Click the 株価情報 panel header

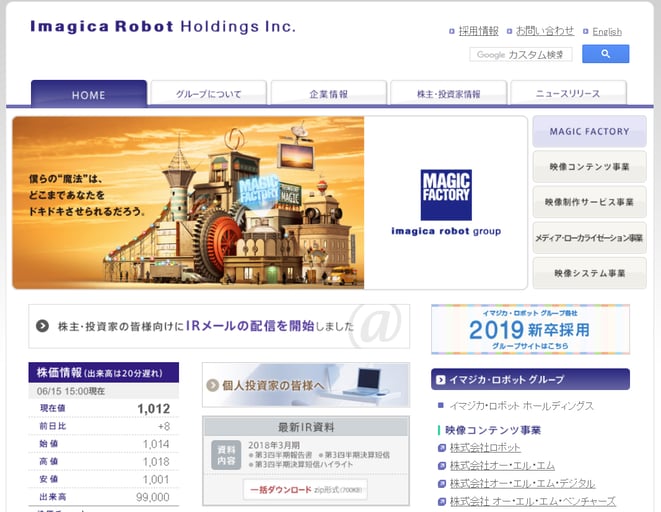click(x=104, y=373)
